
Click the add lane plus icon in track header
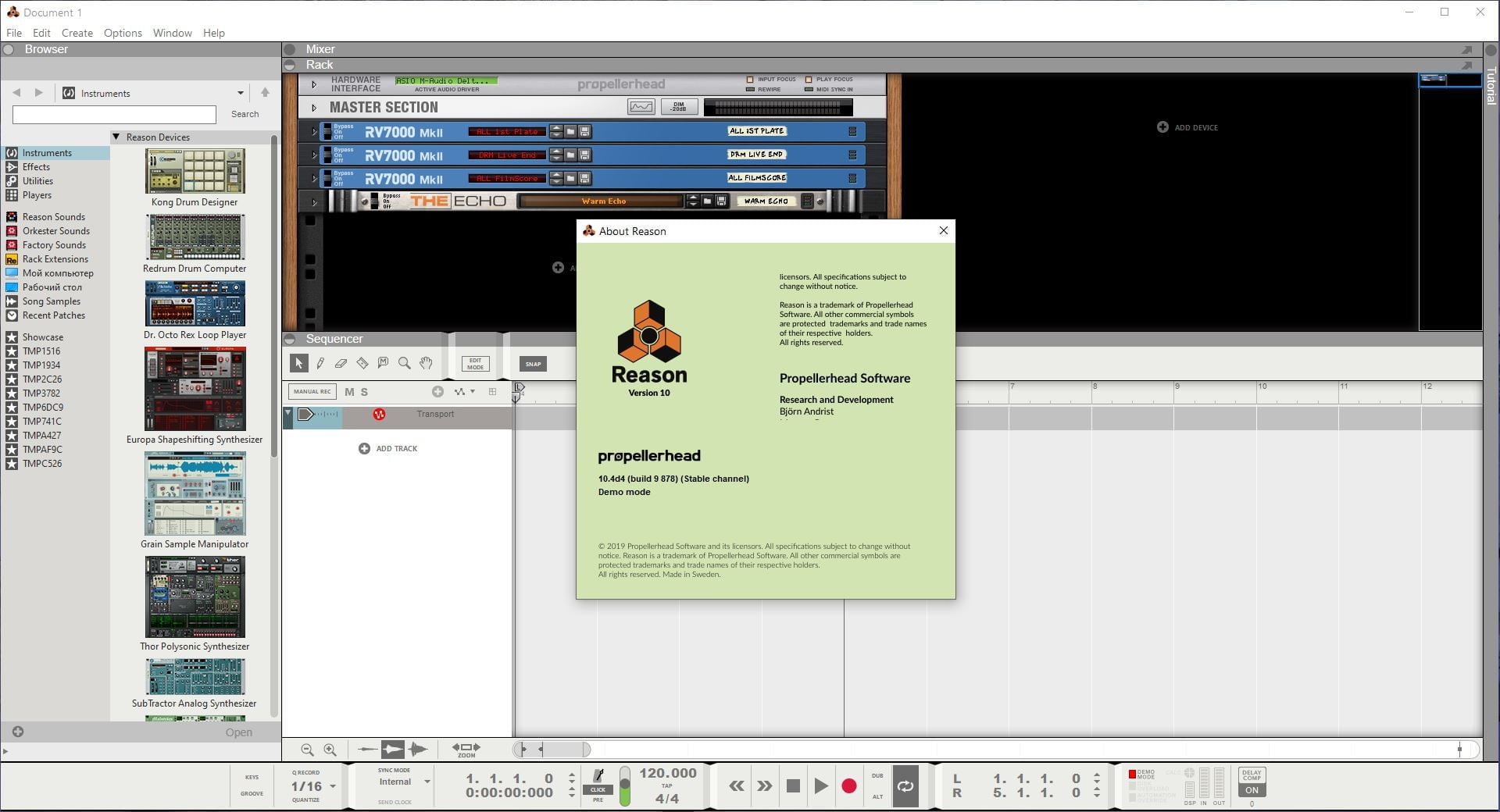tap(437, 391)
